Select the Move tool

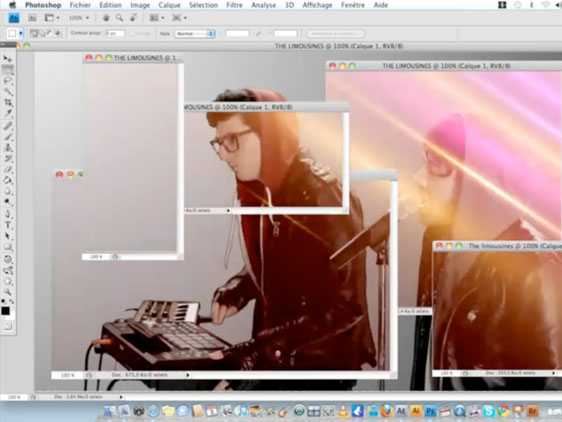pos(7,59)
